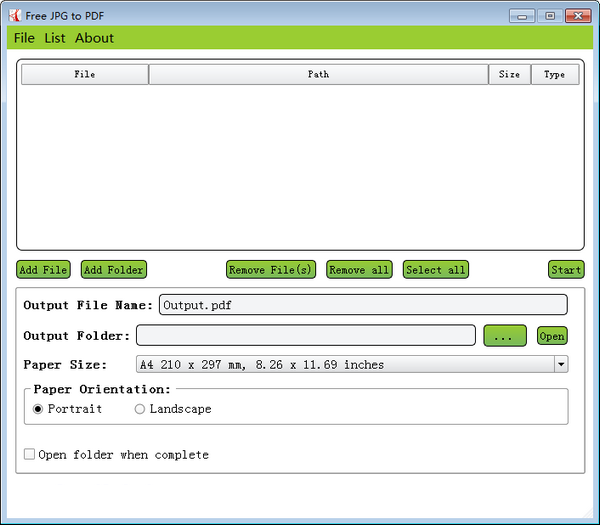The height and width of the screenshot is (525, 600).
Task: Sort by the Type column header
Action: 555,75
